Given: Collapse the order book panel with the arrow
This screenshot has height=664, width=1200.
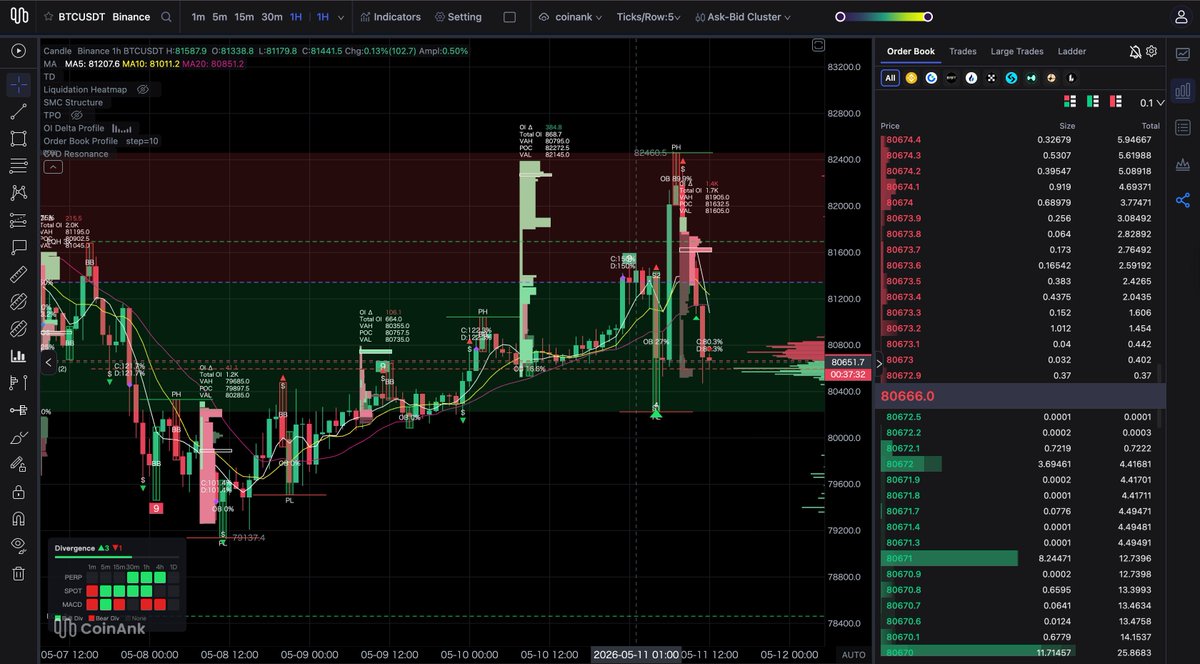Looking at the screenshot, I should coord(879,364).
